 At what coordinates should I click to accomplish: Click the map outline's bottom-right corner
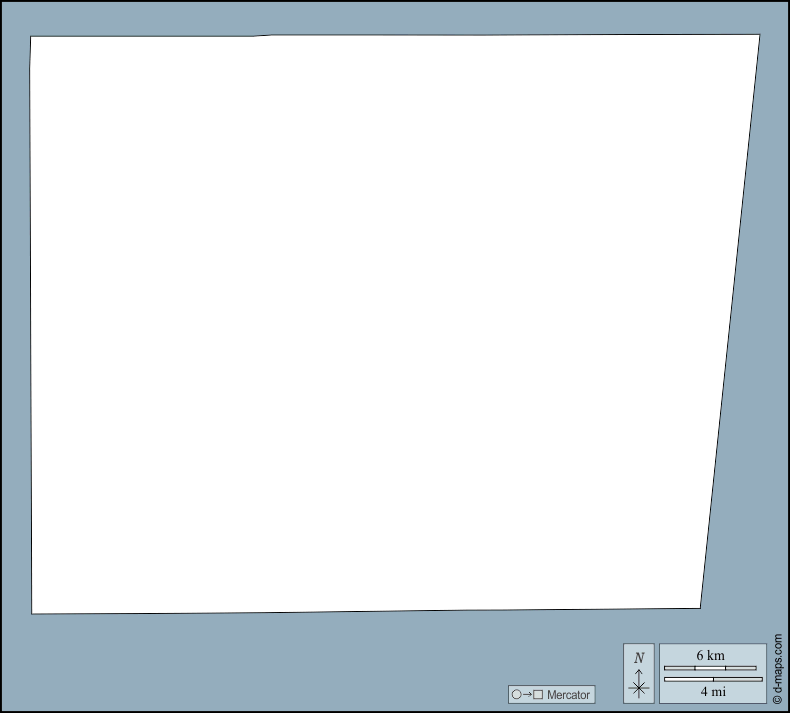point(699,607)
